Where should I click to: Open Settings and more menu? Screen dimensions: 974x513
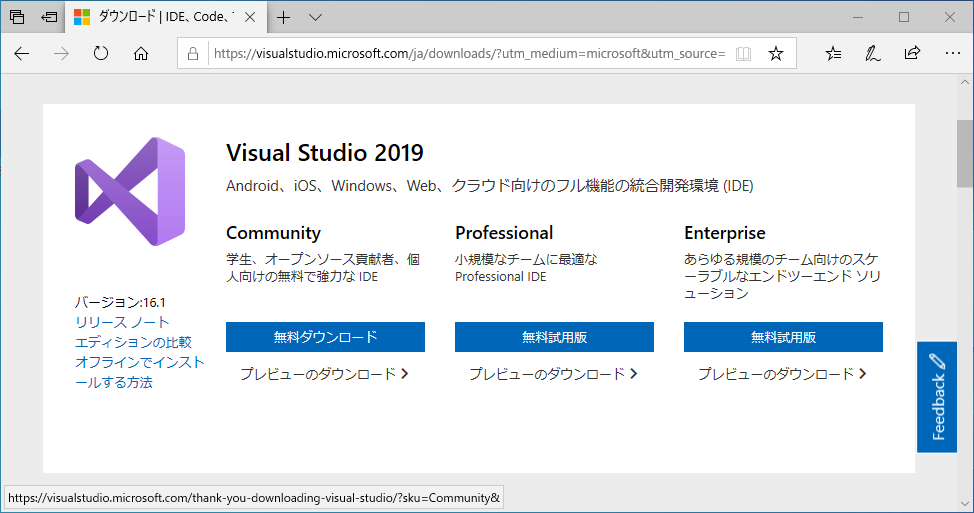pyautogui.click(x=952, y=53)
